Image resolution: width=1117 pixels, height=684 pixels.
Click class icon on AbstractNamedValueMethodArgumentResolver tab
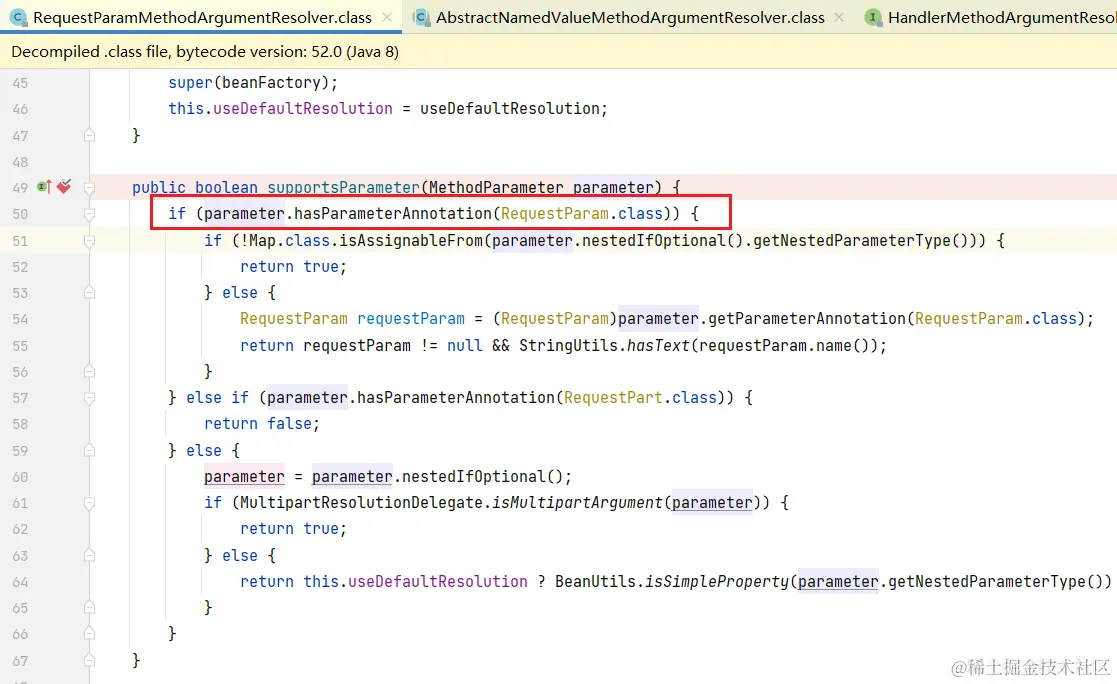(422, 17)
